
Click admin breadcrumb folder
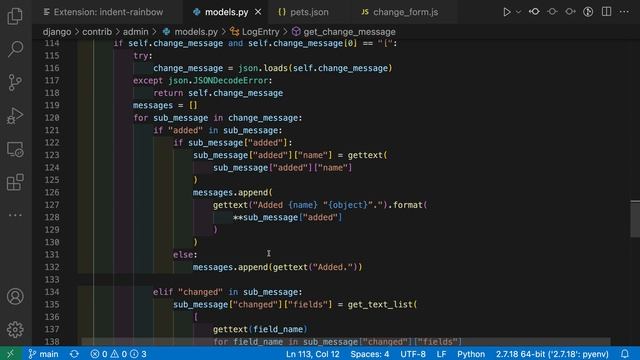136,32
